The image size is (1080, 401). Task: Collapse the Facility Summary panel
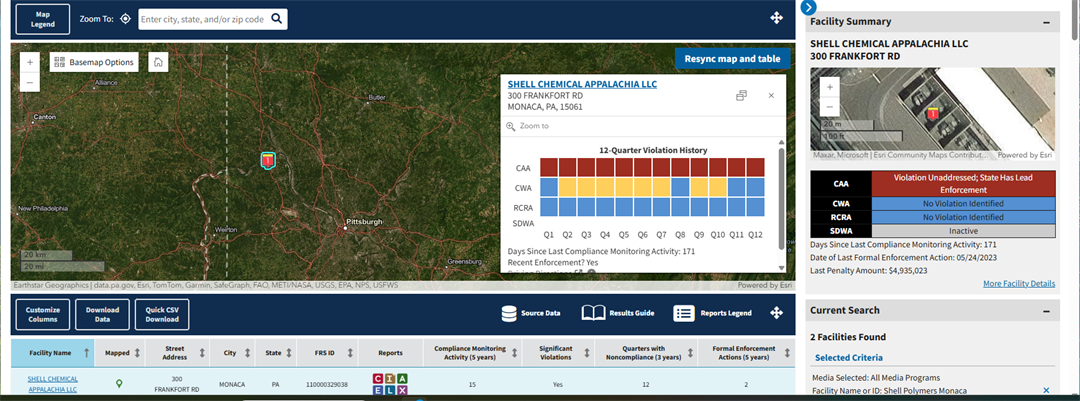1046,22
